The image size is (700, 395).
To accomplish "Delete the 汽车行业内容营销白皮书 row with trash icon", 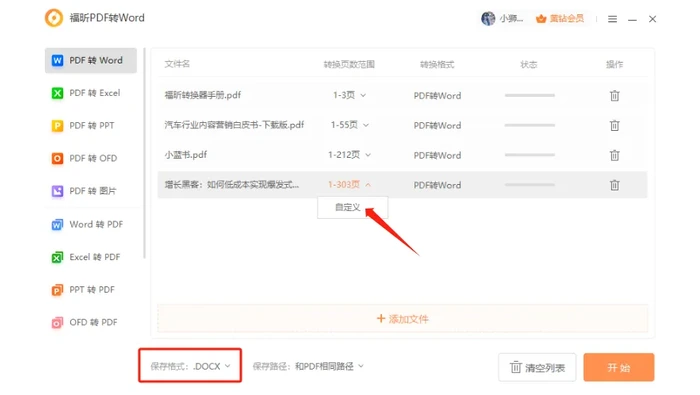I will pyautogui.click(x=614, y=125).
